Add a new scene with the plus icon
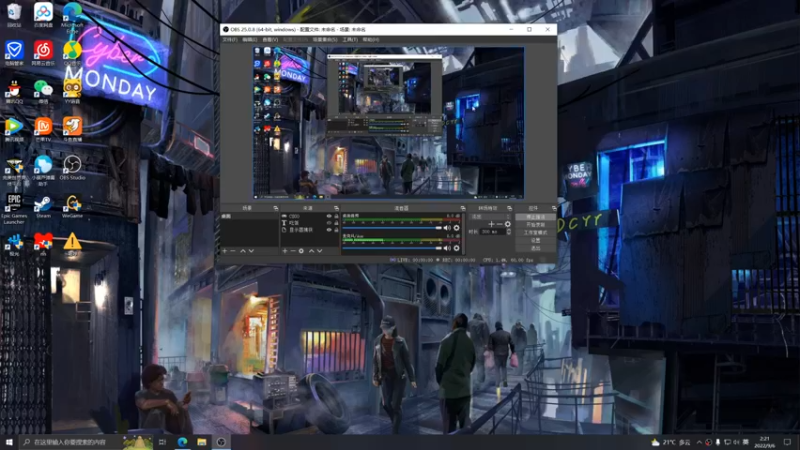The width and height of the screenshot is (800, 450). coord(224,251)
